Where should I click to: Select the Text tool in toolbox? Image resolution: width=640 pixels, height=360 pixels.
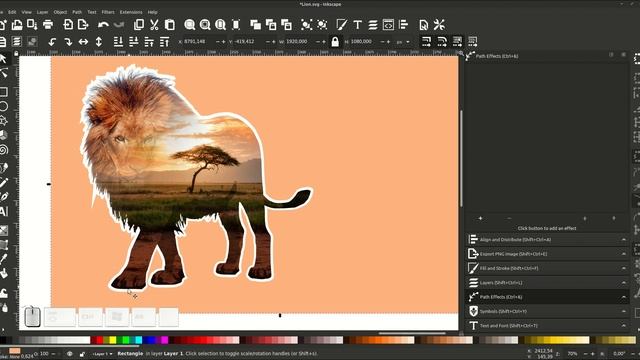pos(3,211)
